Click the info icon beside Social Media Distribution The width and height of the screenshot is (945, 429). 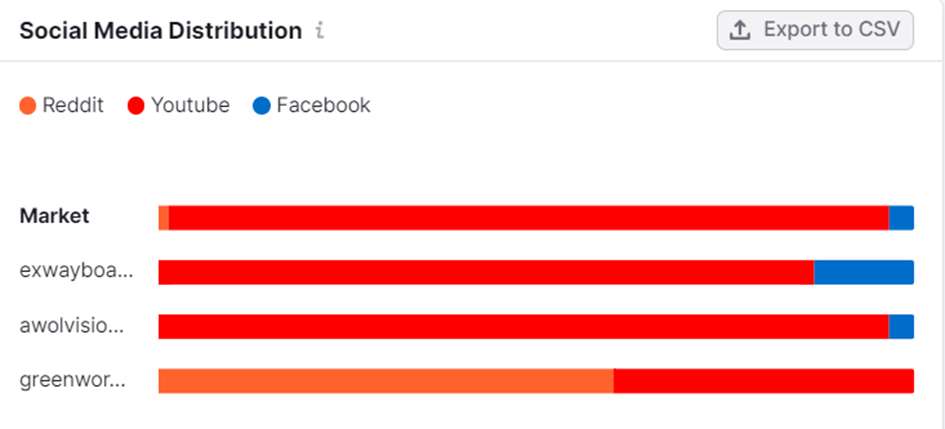click(320, 31)
